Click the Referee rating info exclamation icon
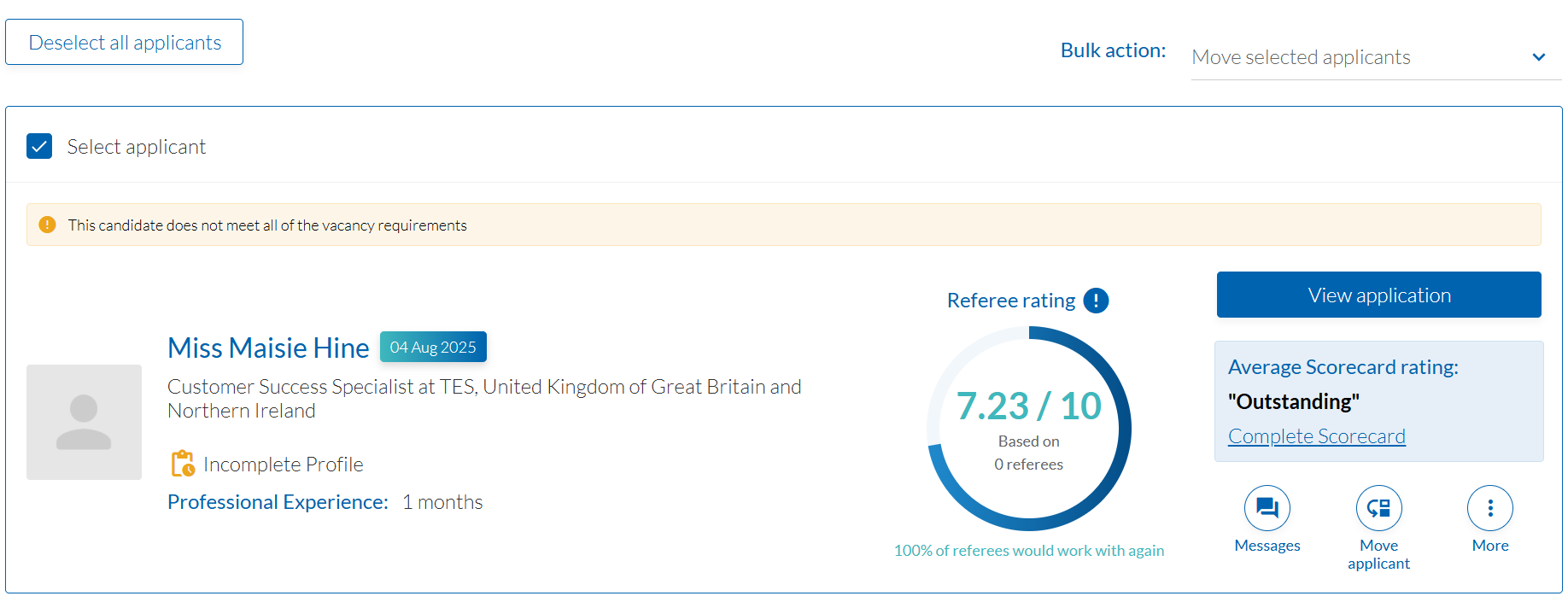The image size is (1568, 602). click(1096, 301)
